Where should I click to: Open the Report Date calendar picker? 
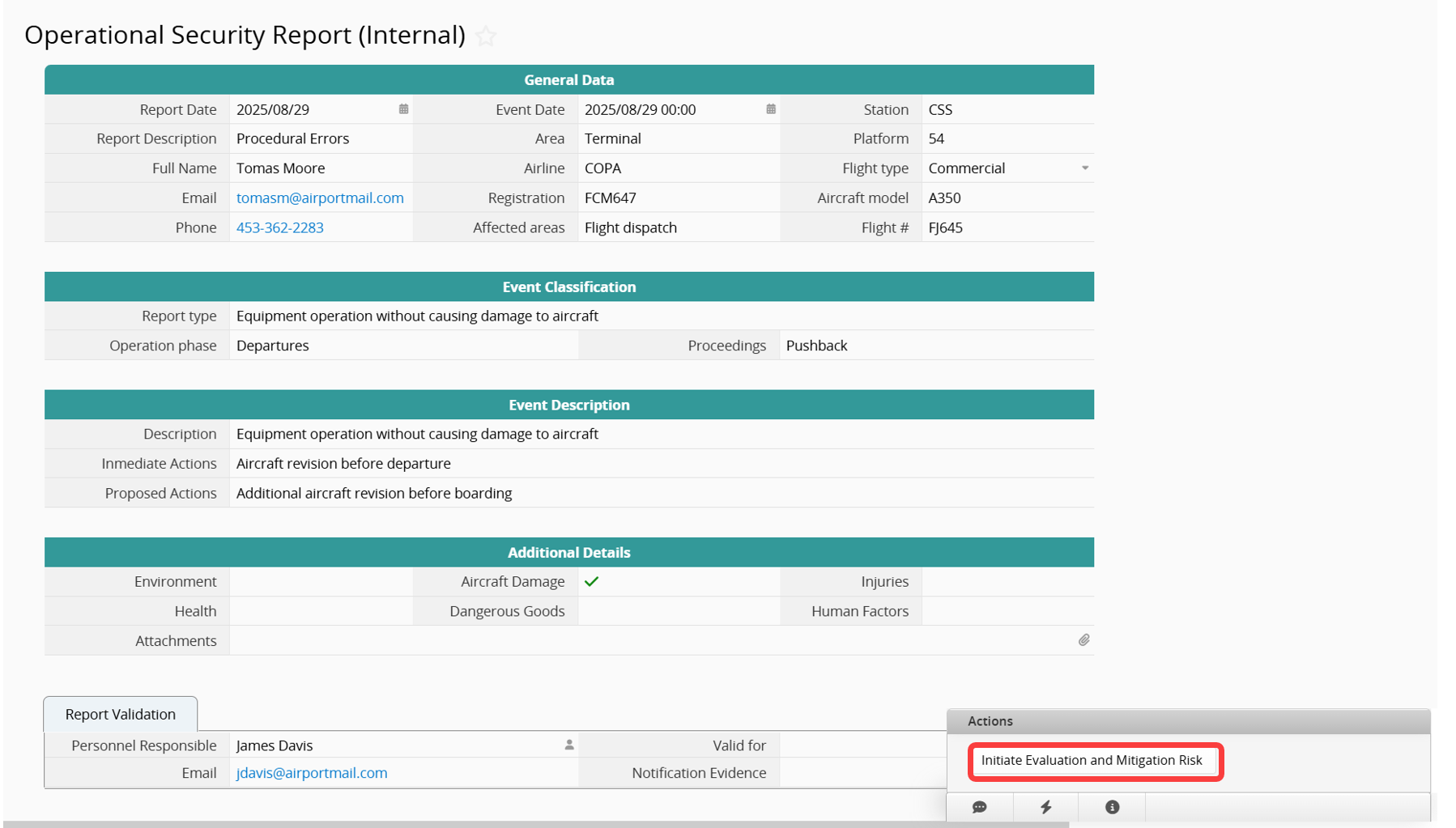coord(403,109)
